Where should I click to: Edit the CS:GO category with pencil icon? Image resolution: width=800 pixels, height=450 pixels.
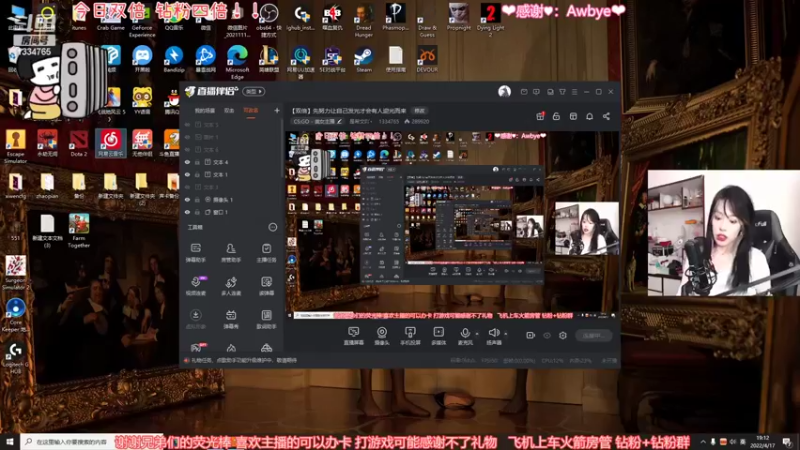(339, 121)
